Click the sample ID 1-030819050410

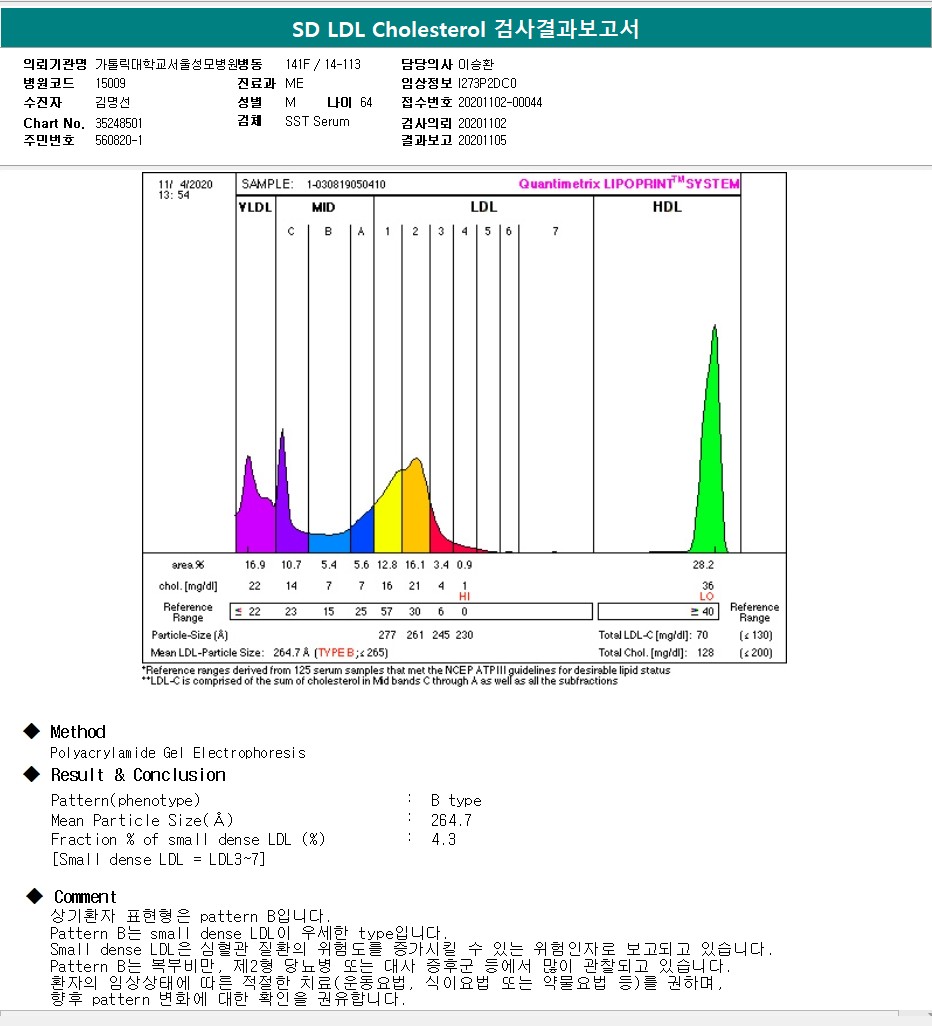pos(346,184)
